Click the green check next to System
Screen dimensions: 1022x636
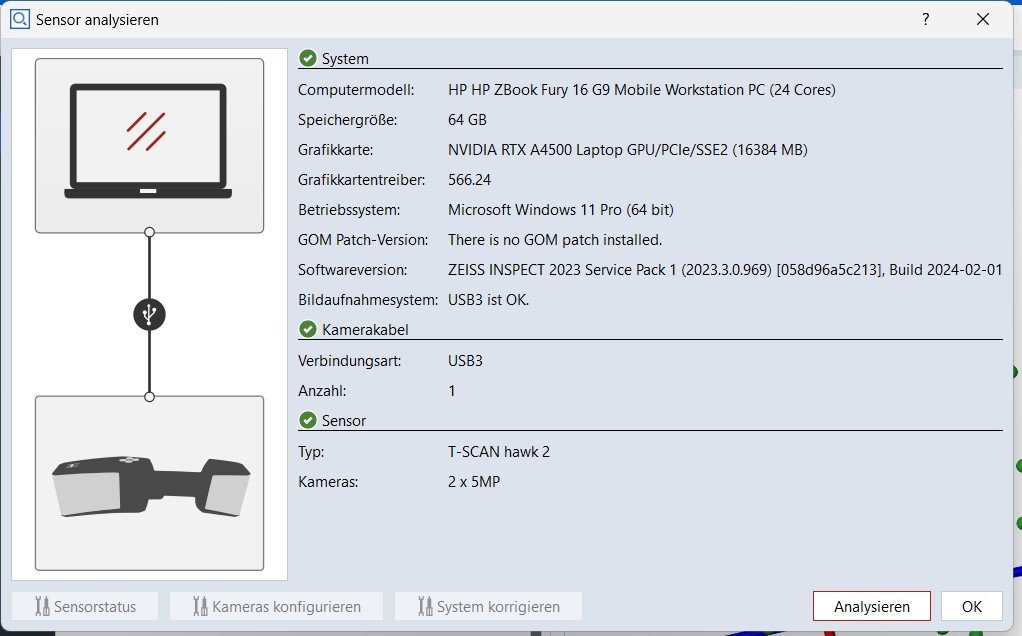[308, 59]
